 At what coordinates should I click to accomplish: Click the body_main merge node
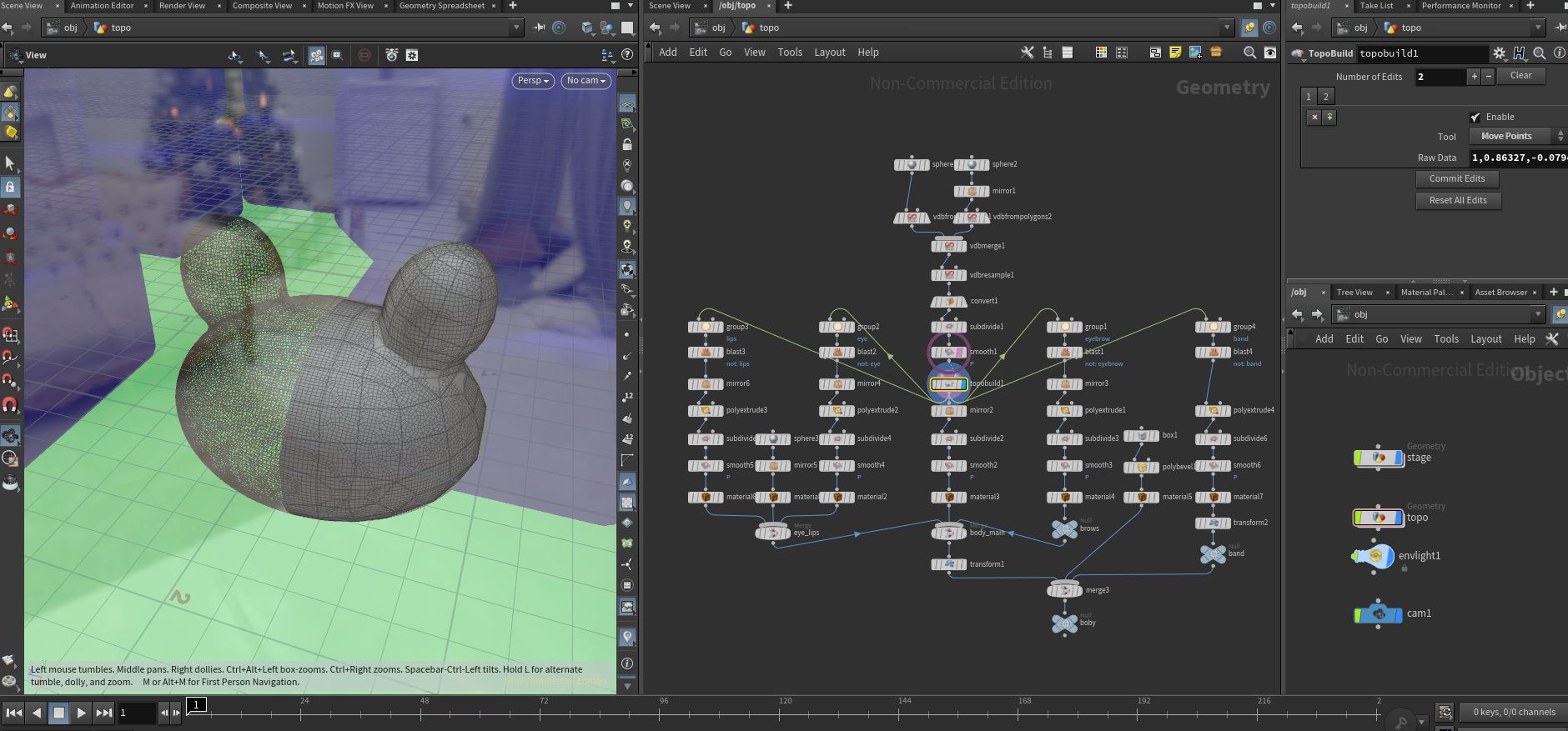[x=948, y=533]
